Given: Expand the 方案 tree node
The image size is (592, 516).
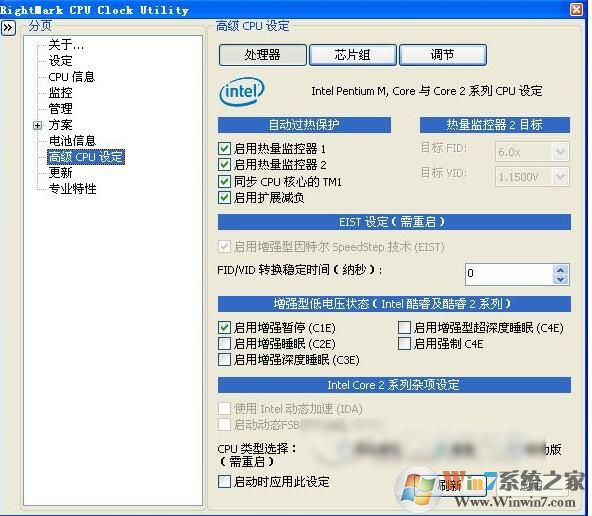Looking at the screenshot, I should point(37,125).
